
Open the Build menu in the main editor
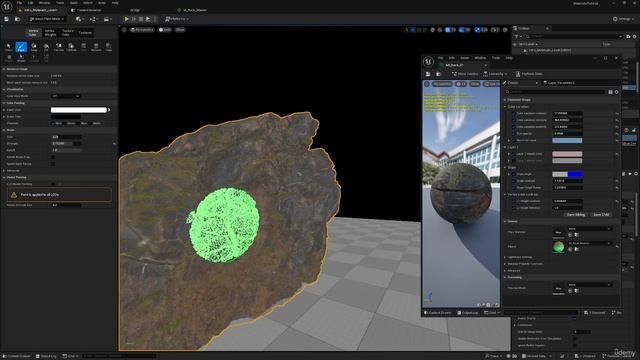(x=73, y=3)
